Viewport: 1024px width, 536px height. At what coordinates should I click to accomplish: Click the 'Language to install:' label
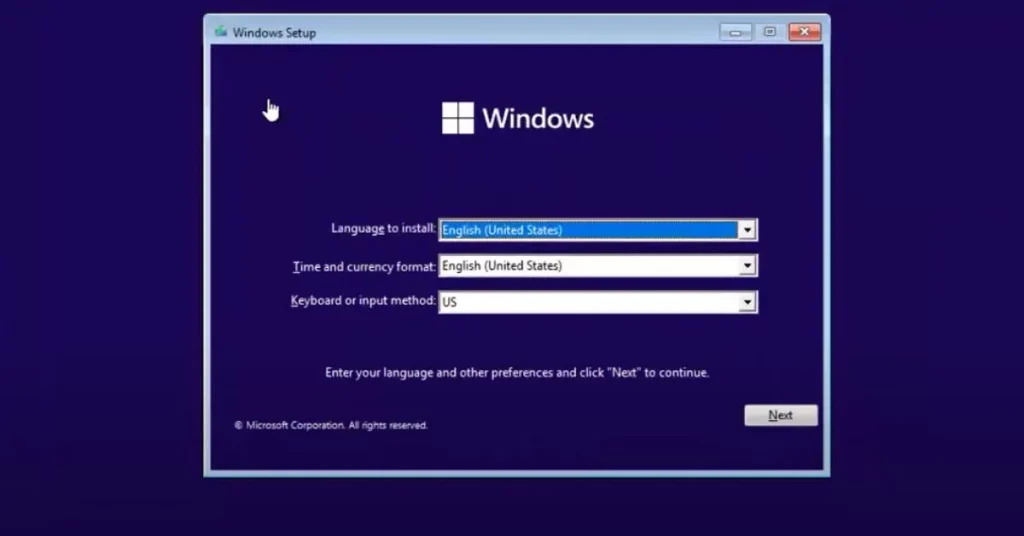(x=383, y=229)
